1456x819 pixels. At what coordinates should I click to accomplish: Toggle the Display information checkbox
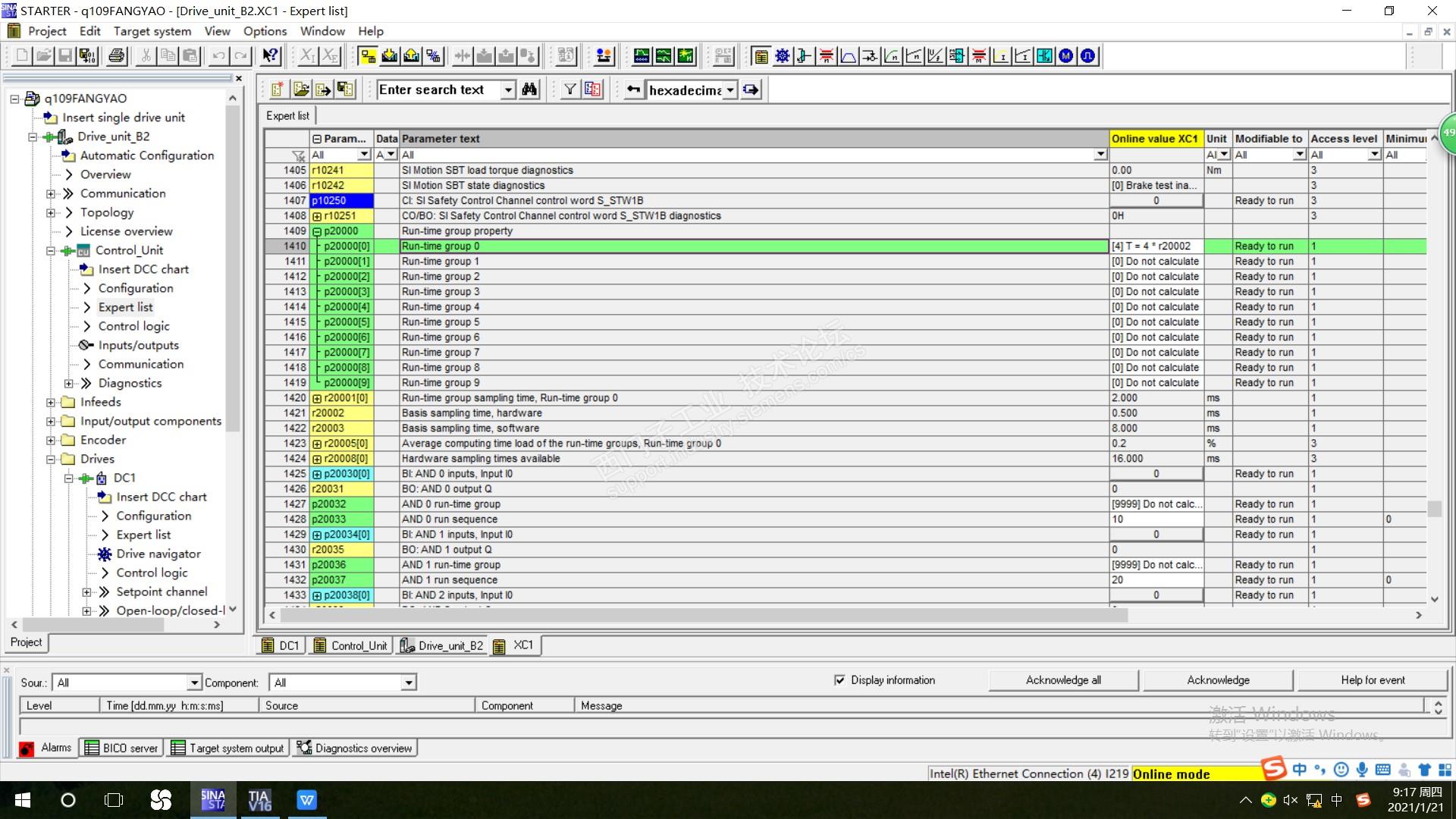839,680
